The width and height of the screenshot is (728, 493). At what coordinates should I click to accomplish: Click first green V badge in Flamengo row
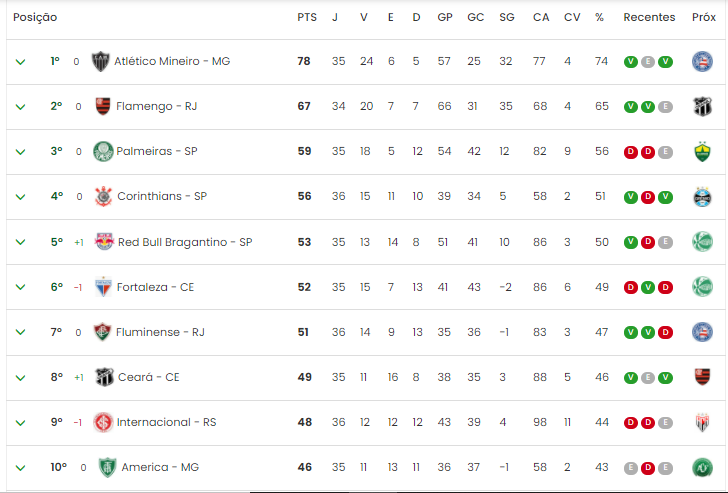click(x=630, y=107)
